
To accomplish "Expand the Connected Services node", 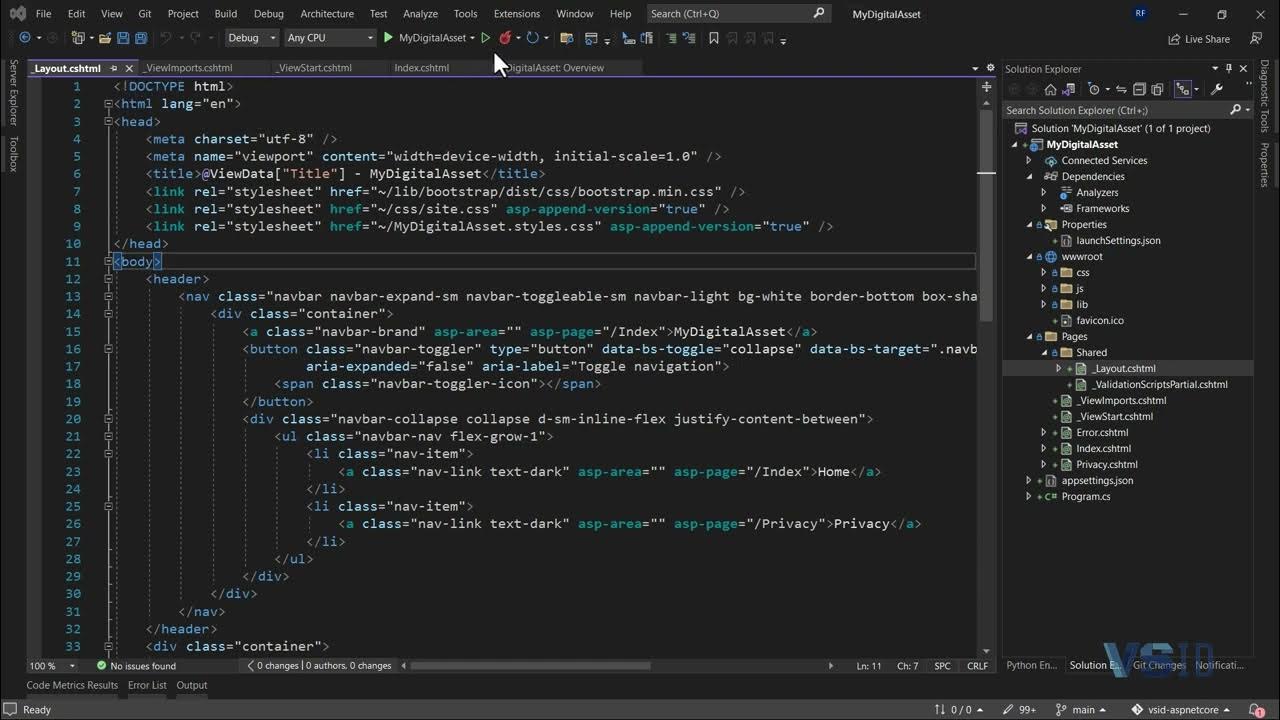I will [x=1028, y=160].
